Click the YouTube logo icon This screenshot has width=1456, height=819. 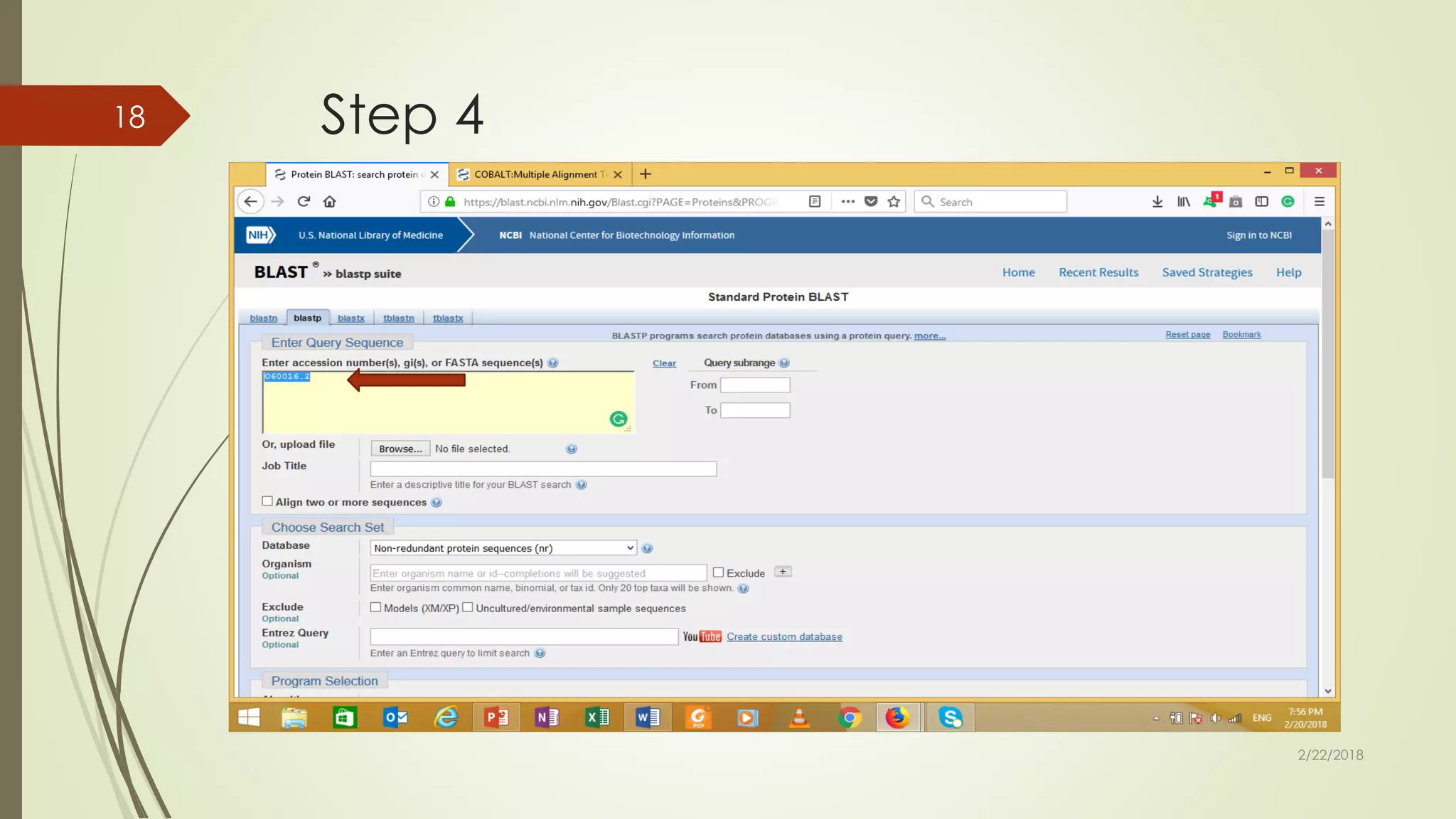[x=702, y=637]
